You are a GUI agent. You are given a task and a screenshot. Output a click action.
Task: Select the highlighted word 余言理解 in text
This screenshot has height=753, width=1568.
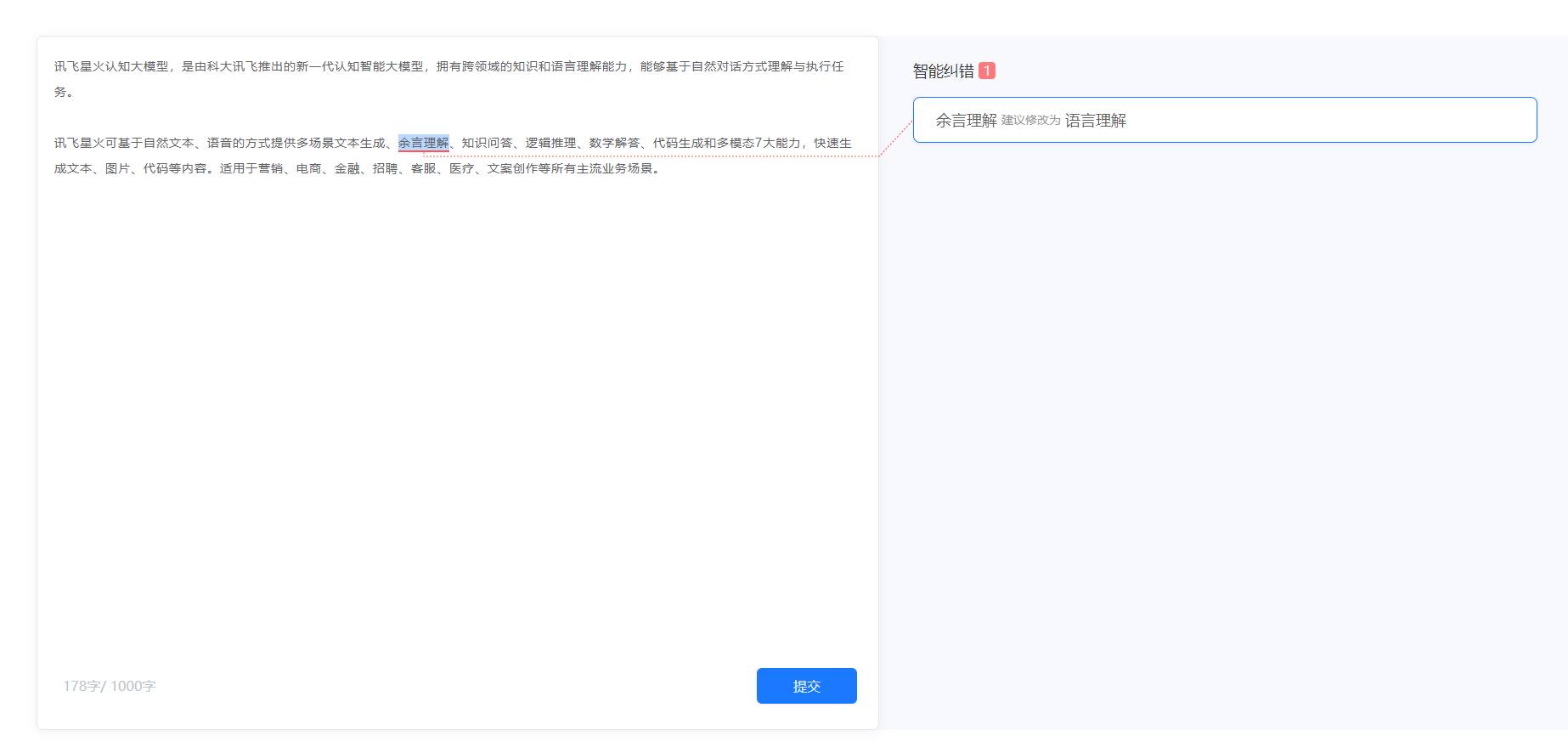(x=423, y=143)
